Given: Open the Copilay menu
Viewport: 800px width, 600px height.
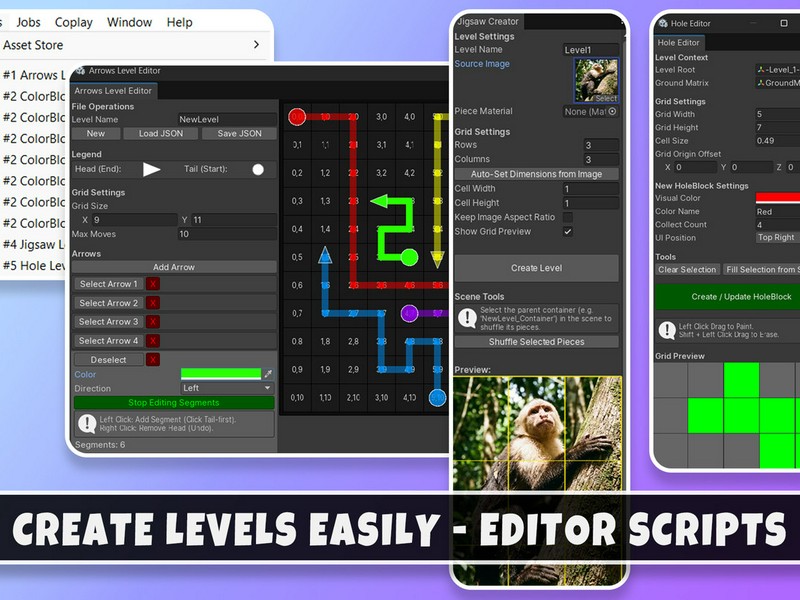Looking at the screenshot, I should click(x=73, y=22).
